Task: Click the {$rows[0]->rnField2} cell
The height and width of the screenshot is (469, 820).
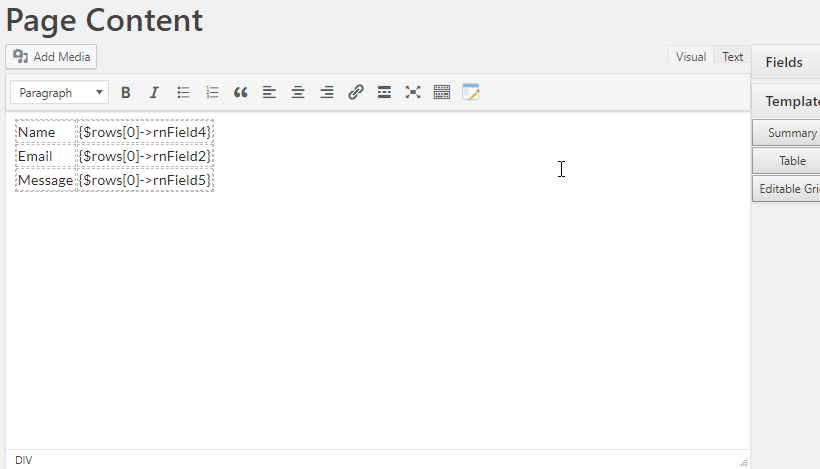Action: pos(145,156)
